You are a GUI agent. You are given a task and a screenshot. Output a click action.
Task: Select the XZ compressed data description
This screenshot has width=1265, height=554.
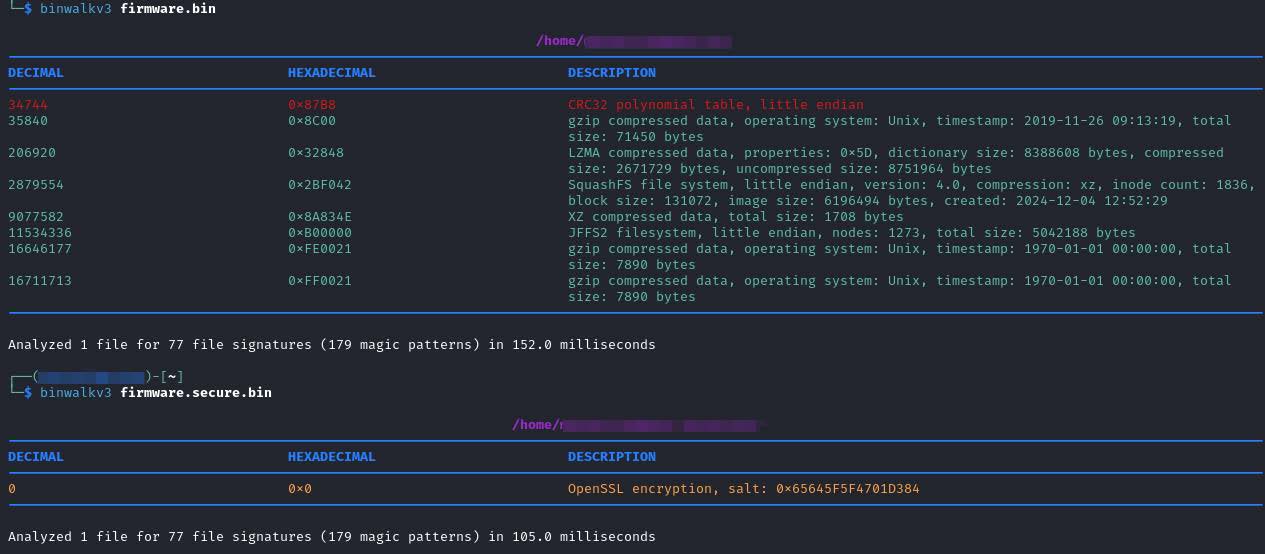coord(735,216)
